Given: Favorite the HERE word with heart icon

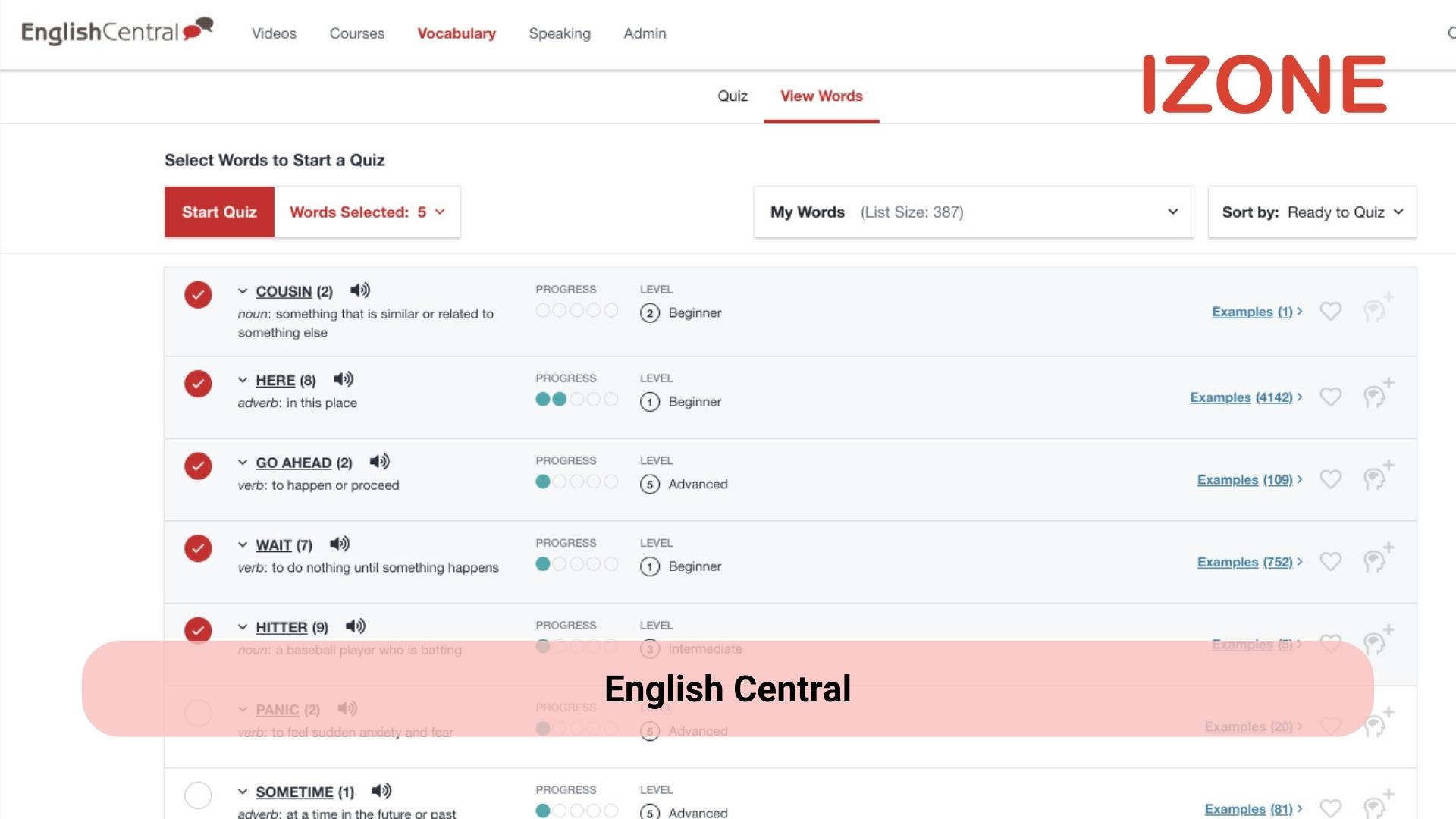Looking at the screenshot, I should coord(1331,397).
